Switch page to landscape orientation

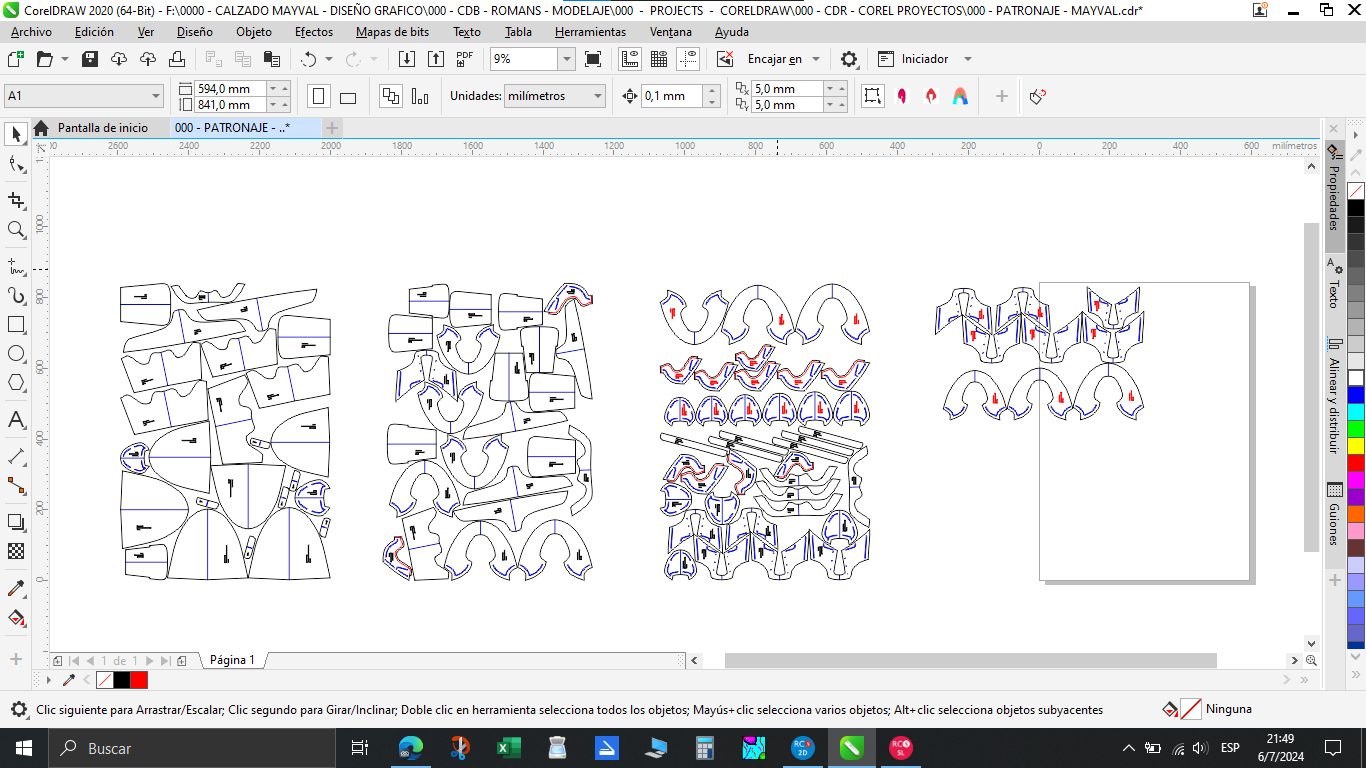point(348,96)
